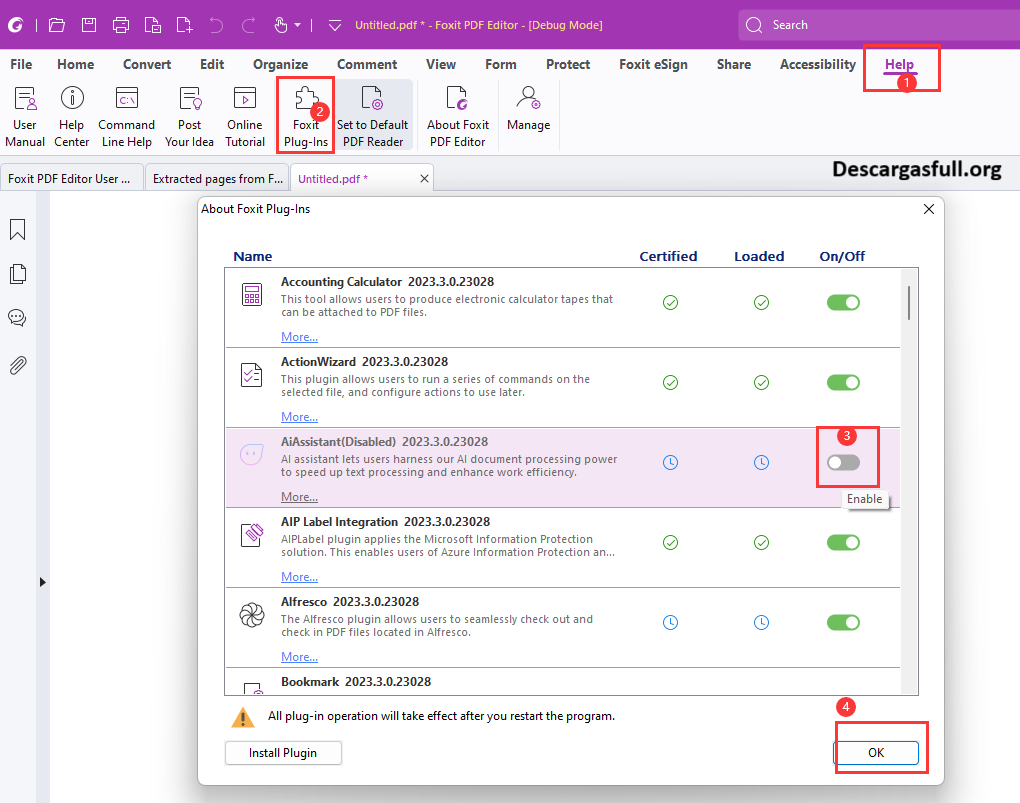This screenshot has height=803, width=1020.
Task: Enable the AiAssistant plug-in toggle
Action: [843, 462]
